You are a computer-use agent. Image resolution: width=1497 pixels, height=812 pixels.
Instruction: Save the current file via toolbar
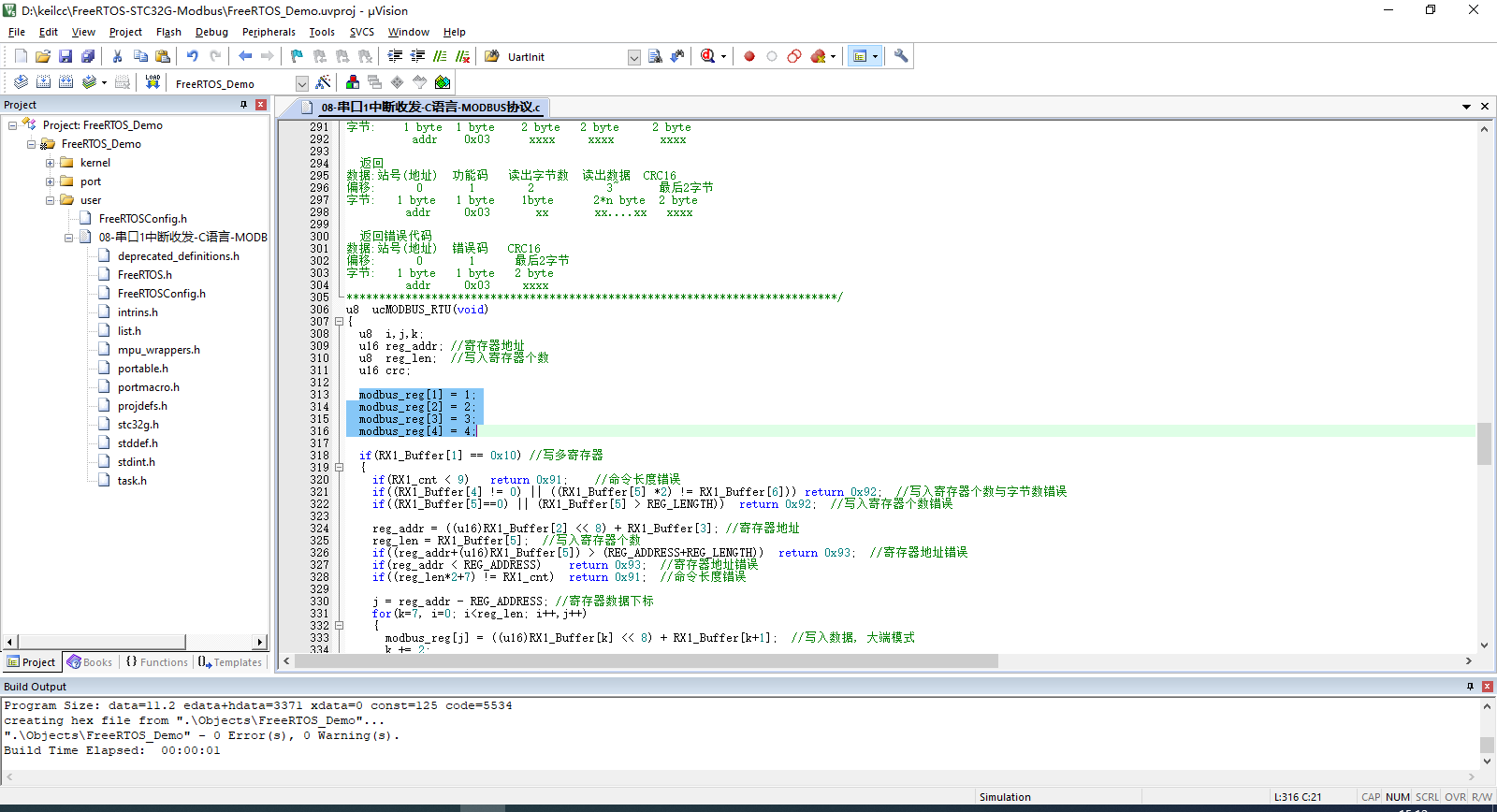(65, 56)
